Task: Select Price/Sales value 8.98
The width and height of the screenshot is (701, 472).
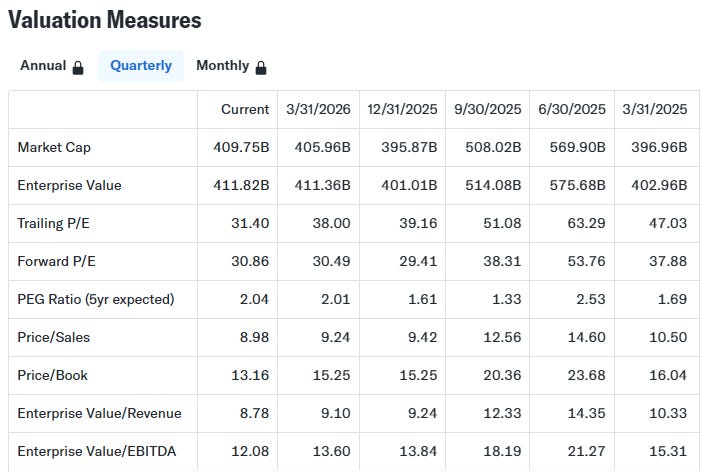Action: 254,337
